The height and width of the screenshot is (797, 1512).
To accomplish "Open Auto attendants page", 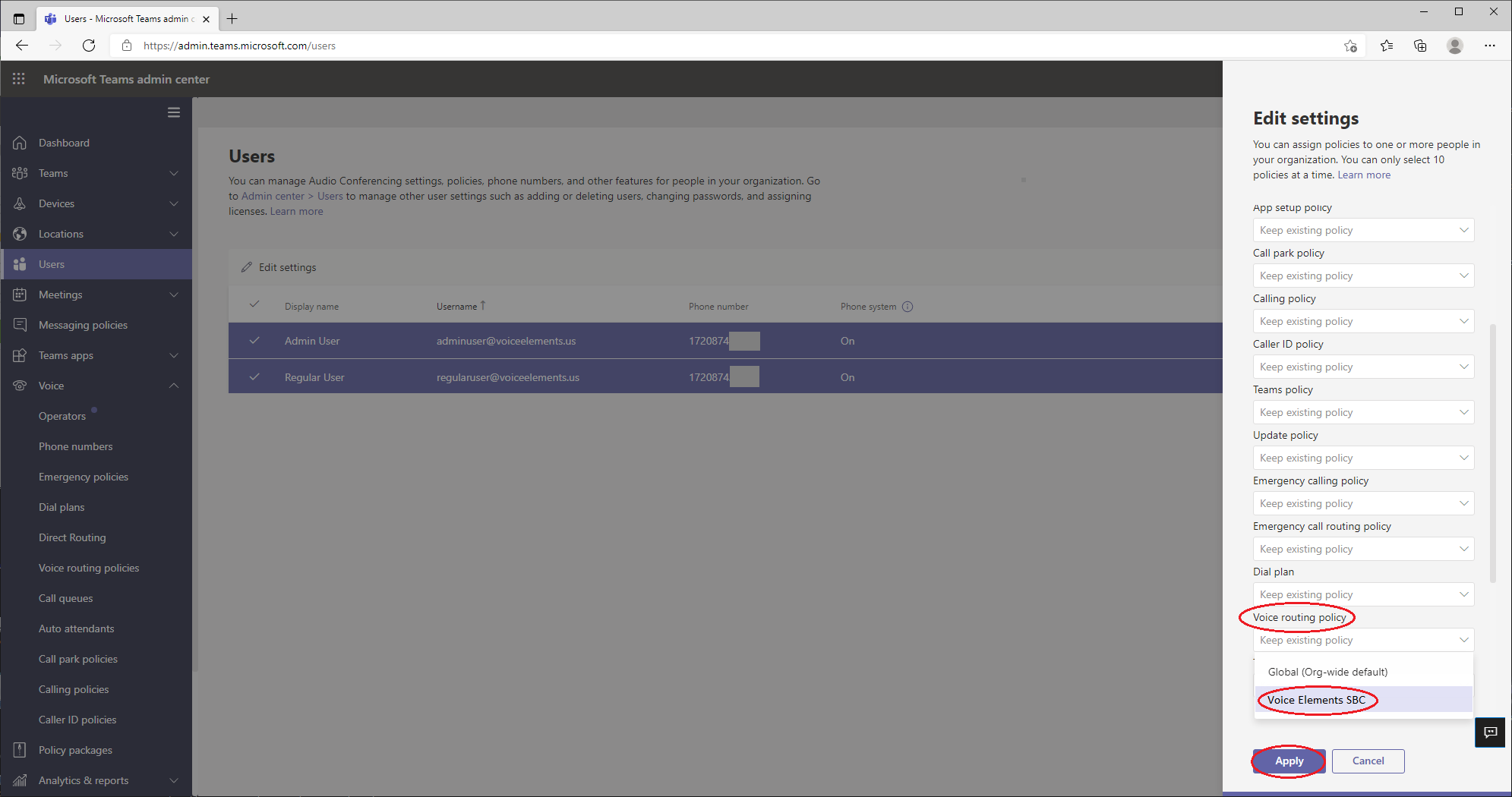I will (76, 628).
